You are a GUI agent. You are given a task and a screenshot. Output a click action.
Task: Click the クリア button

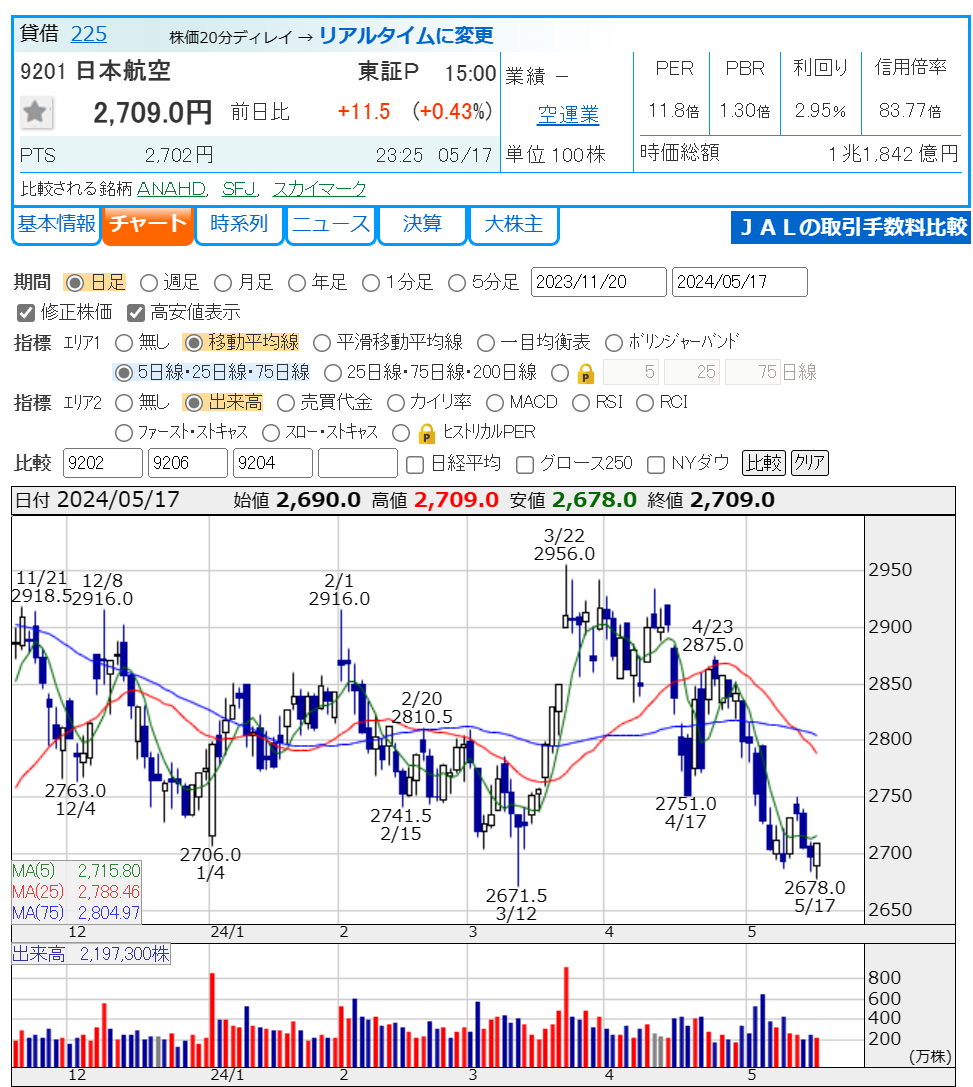tap(809, 463)
